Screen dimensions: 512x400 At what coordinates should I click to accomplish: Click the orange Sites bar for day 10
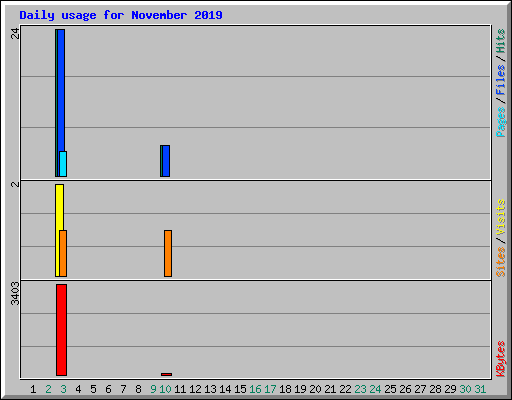[x=168, y=253]
